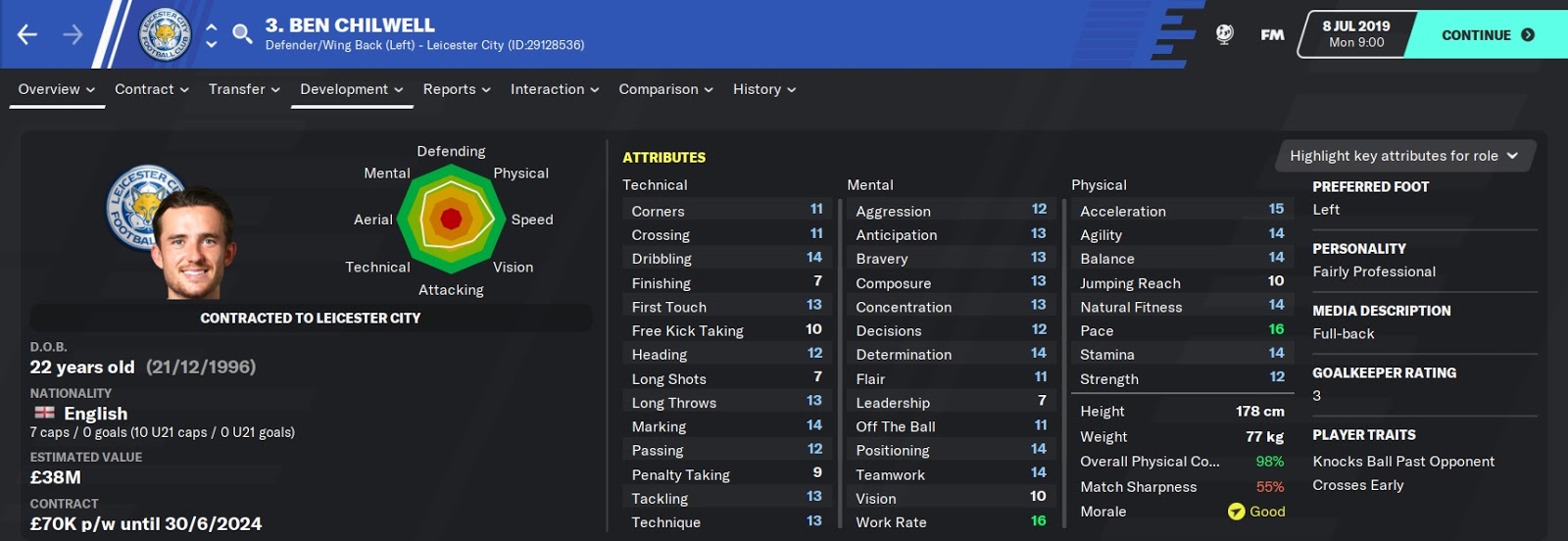Open the Development tab
This screenshot has width=1568, height=541.
(x=352, y=89)
